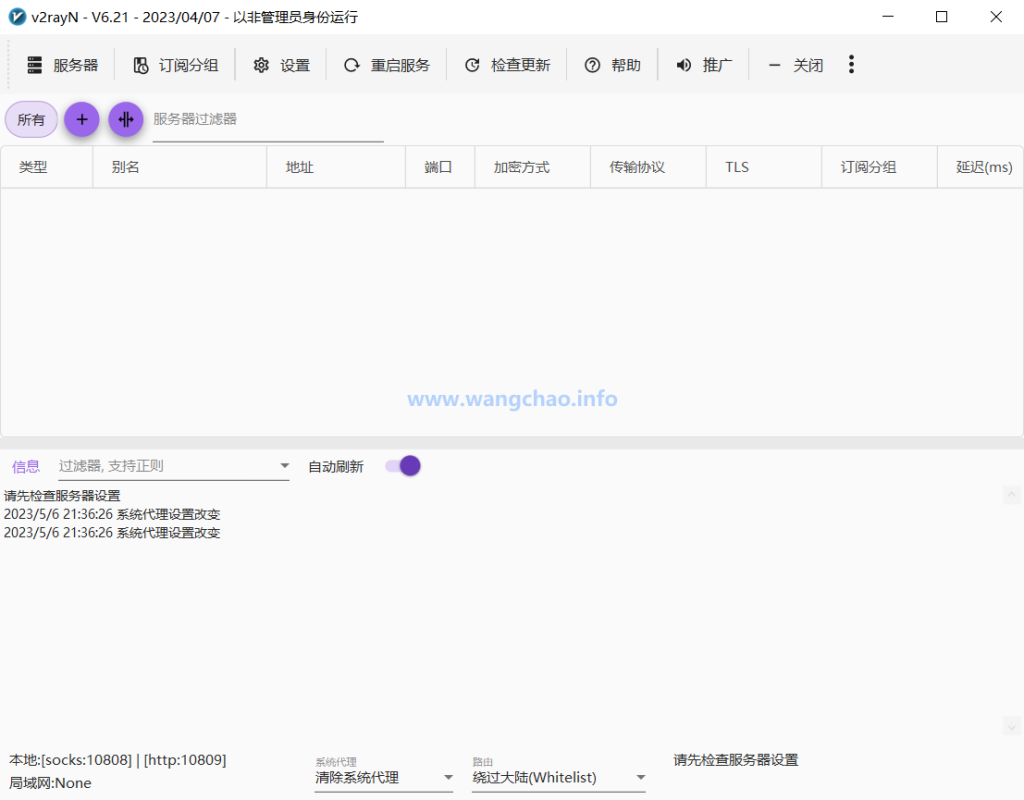
Task: Open the 服务器 servers menu
Action: pyautogui.click(x=62, y=65)
